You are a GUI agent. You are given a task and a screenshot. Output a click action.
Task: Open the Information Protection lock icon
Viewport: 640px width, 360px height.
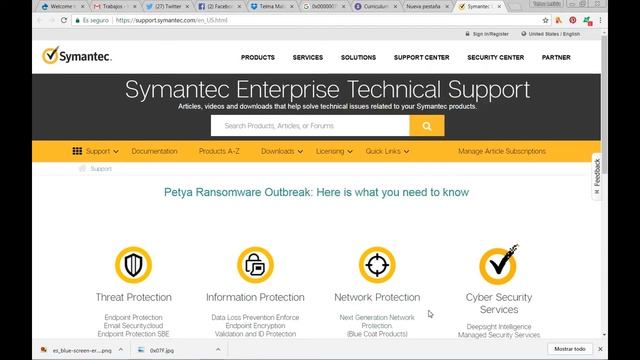pyautogui.click(x=255, y=265)
